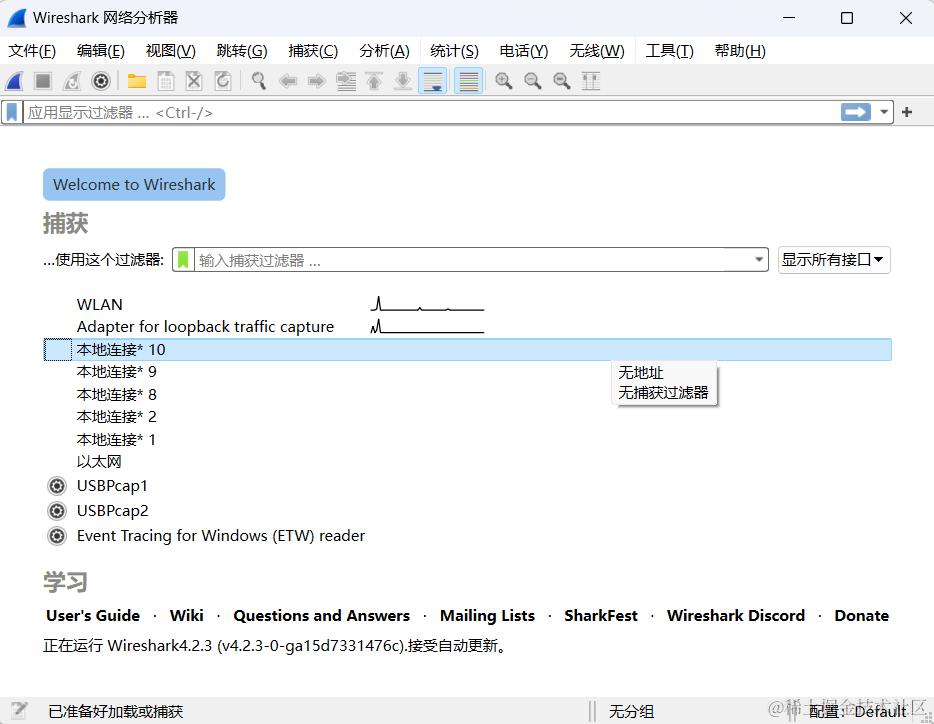Image resolution: width=934 pixels, height=724 pixels.
Task: Open the 显示所有接口 dropdown
Action: (x=834, y=260)
